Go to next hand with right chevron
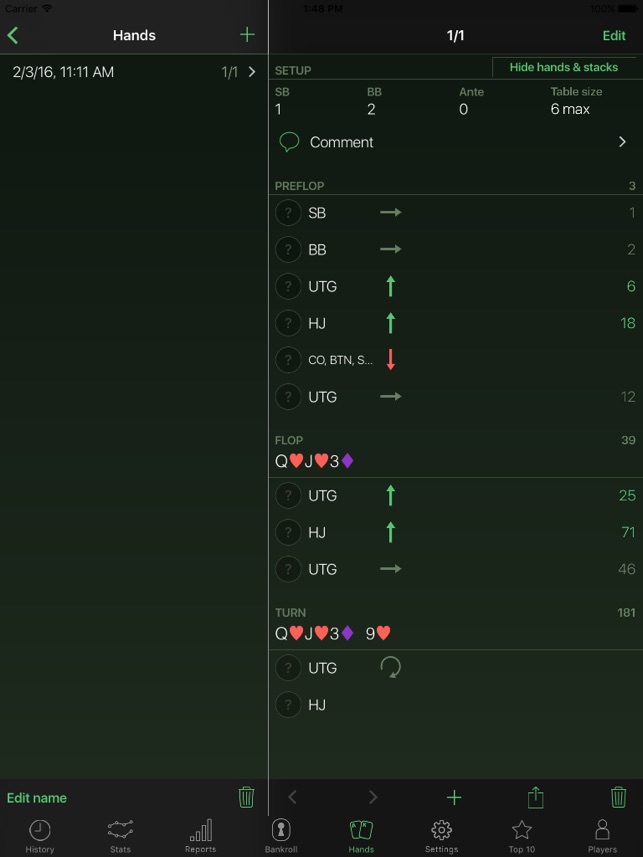 pos(373,797)
